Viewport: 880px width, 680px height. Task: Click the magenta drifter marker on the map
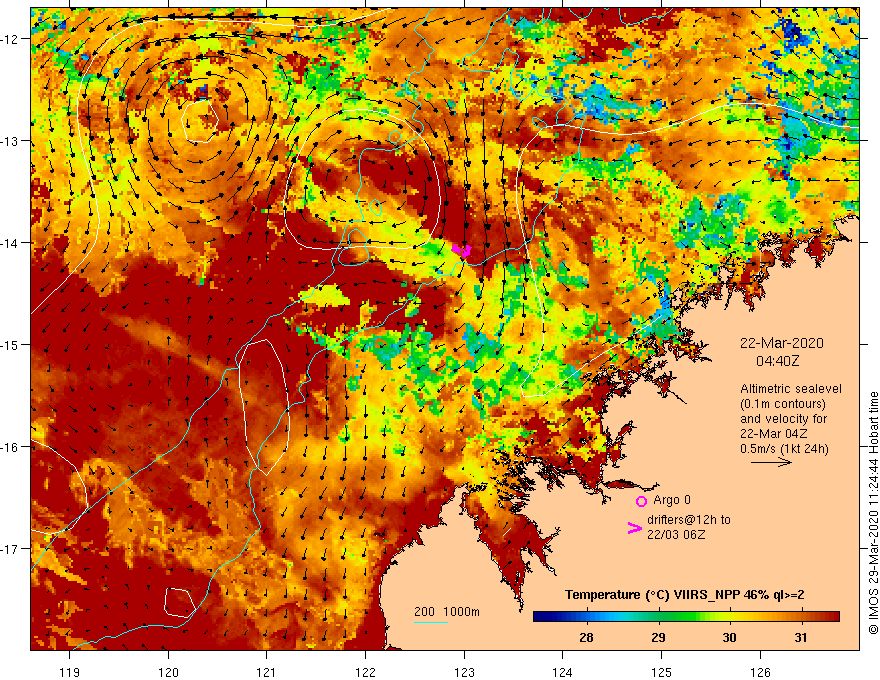462,250
